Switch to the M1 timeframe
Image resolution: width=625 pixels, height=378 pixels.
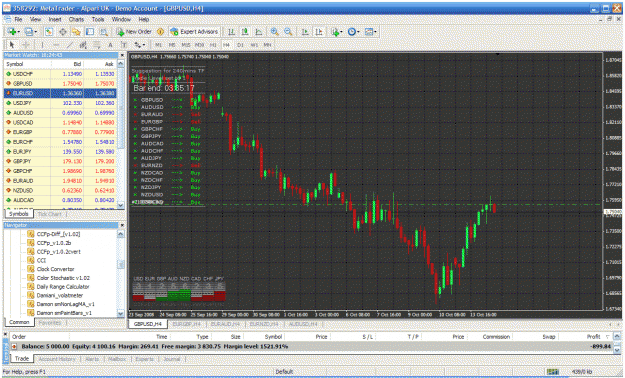point(158,45)
